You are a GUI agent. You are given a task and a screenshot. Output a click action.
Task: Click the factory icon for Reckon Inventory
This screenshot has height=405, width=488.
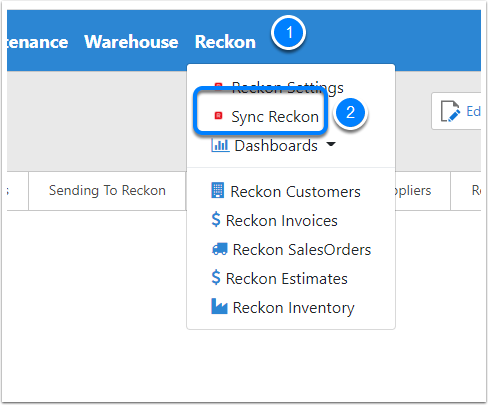coord(219,306)
